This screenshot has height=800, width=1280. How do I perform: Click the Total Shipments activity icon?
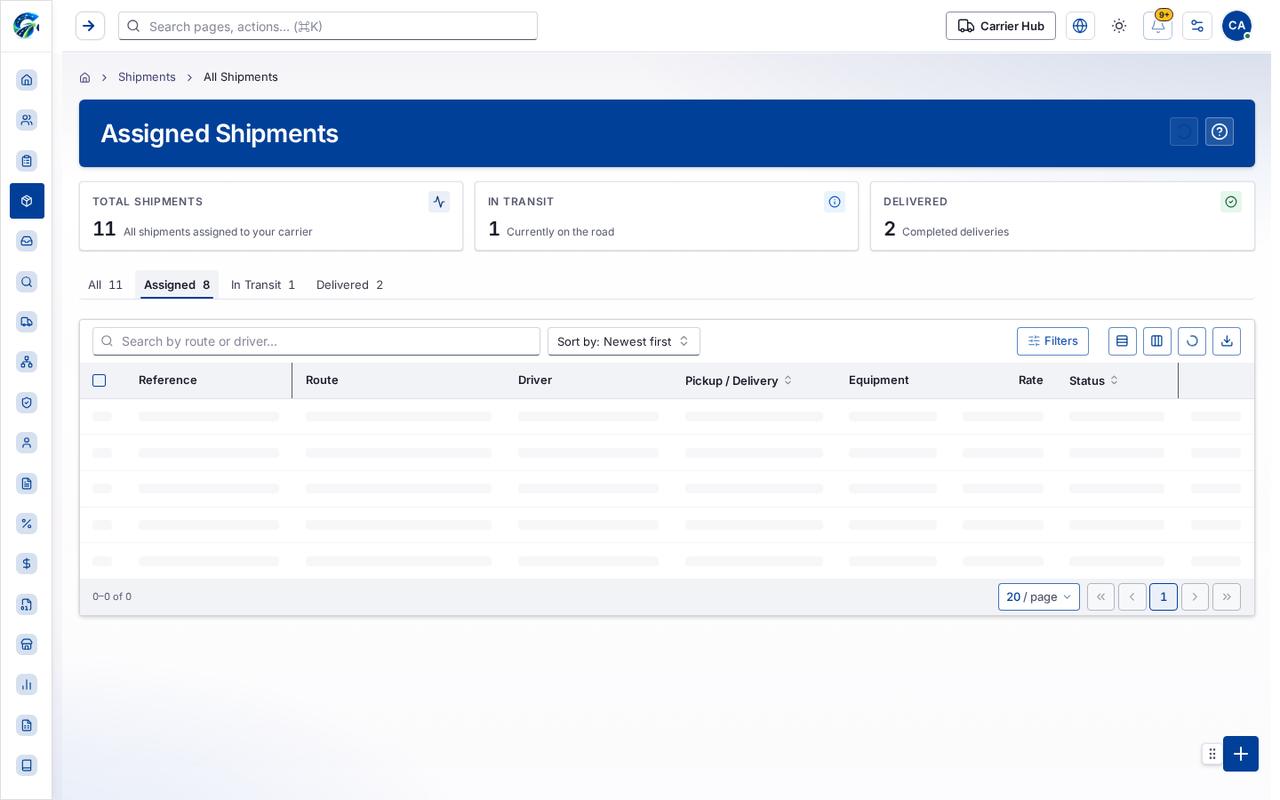point(439,202)
